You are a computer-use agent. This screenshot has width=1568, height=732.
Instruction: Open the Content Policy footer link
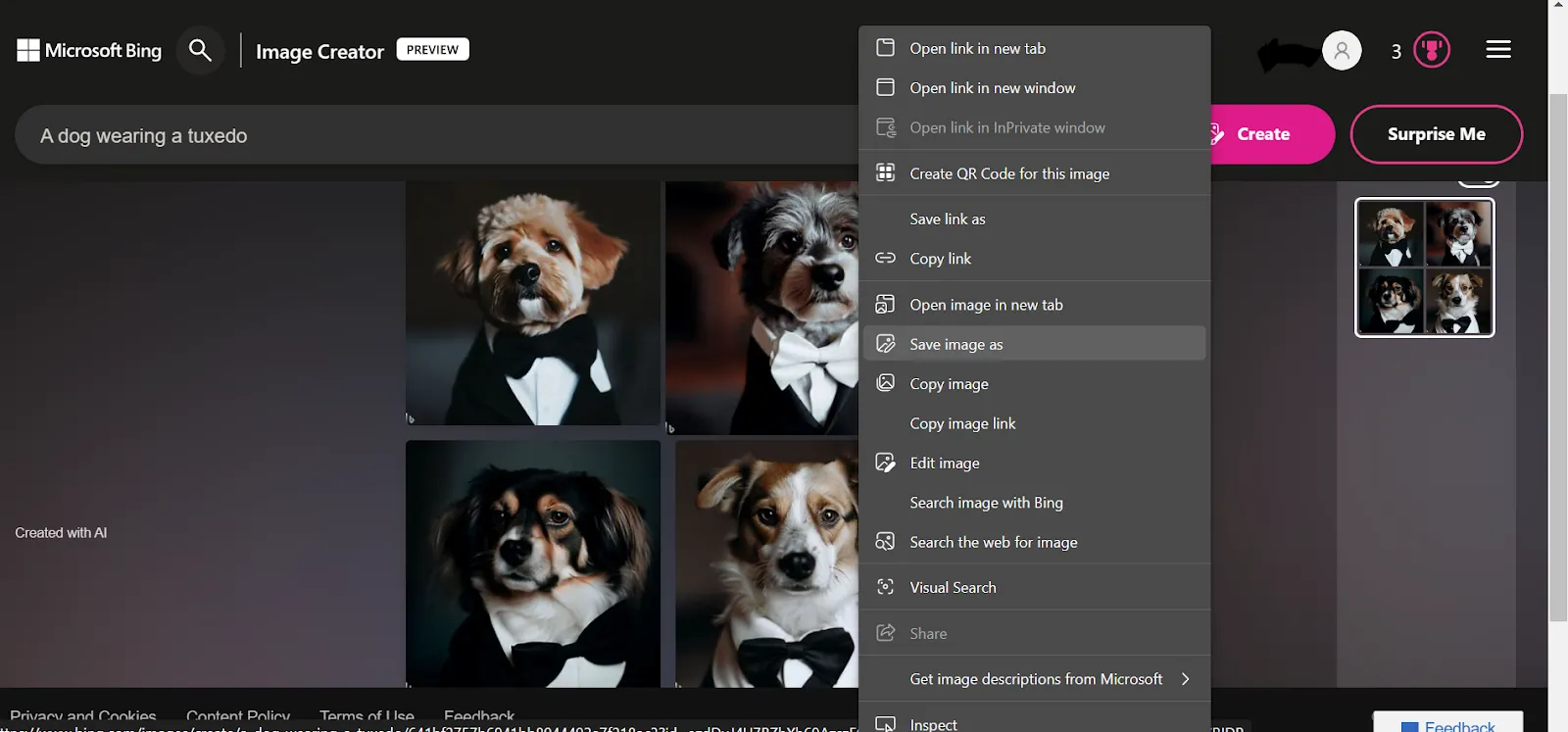click(238, 716)
